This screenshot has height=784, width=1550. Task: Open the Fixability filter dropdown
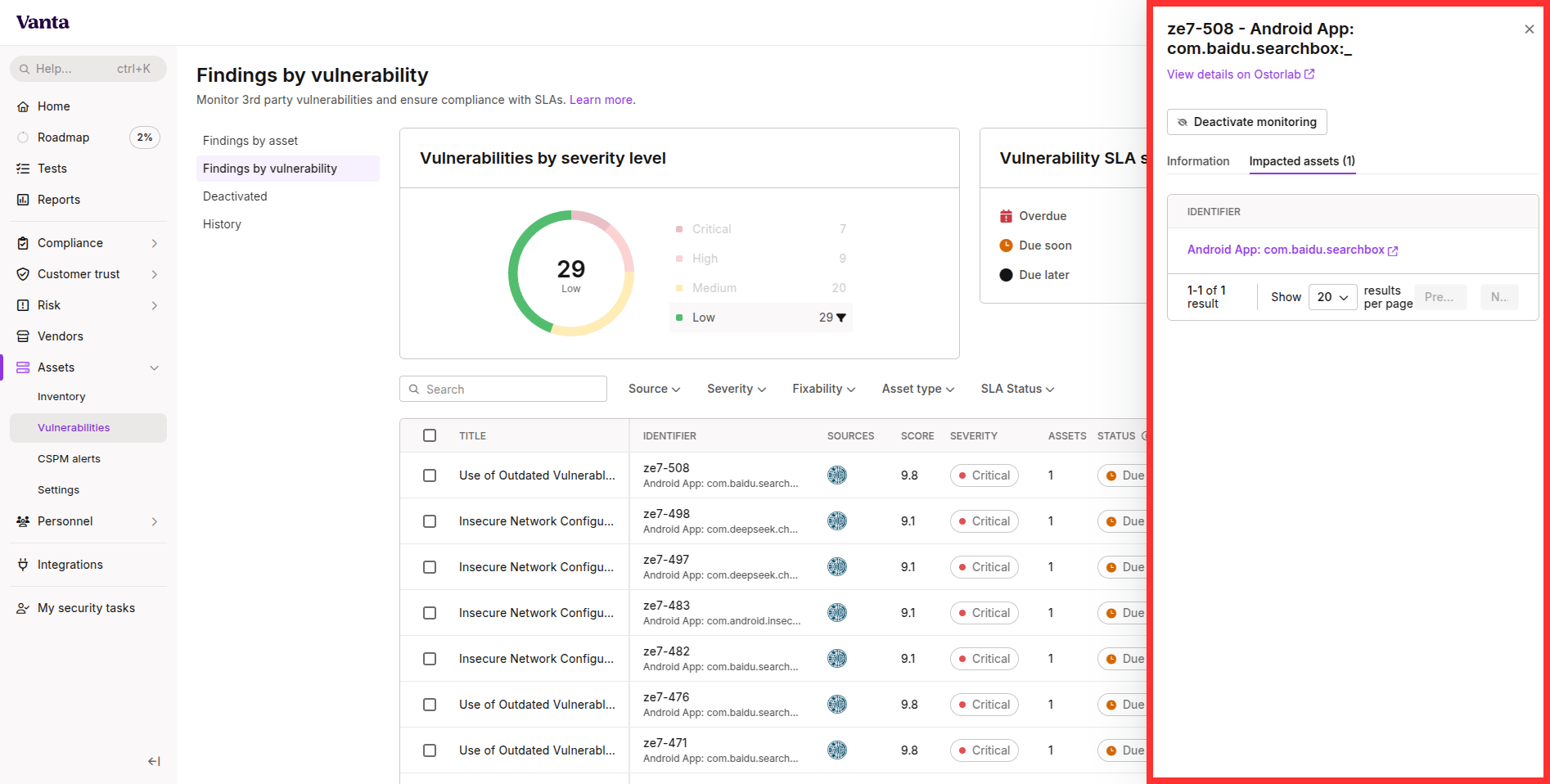pos(823,389)
